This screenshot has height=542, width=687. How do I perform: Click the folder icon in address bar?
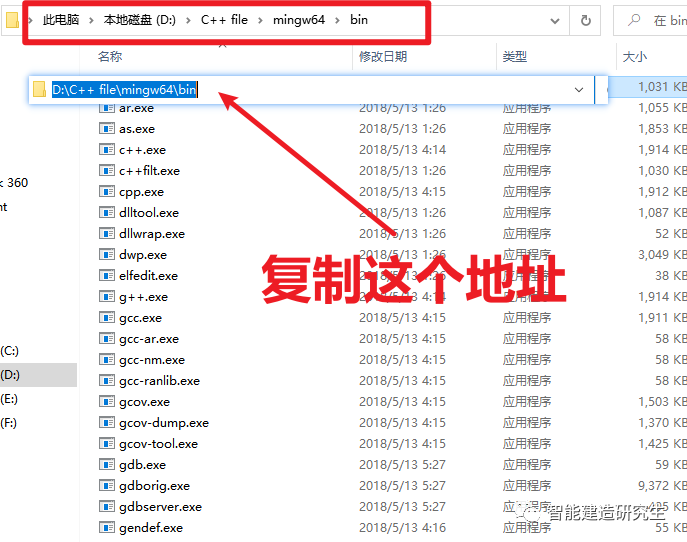tap(12, 20)
